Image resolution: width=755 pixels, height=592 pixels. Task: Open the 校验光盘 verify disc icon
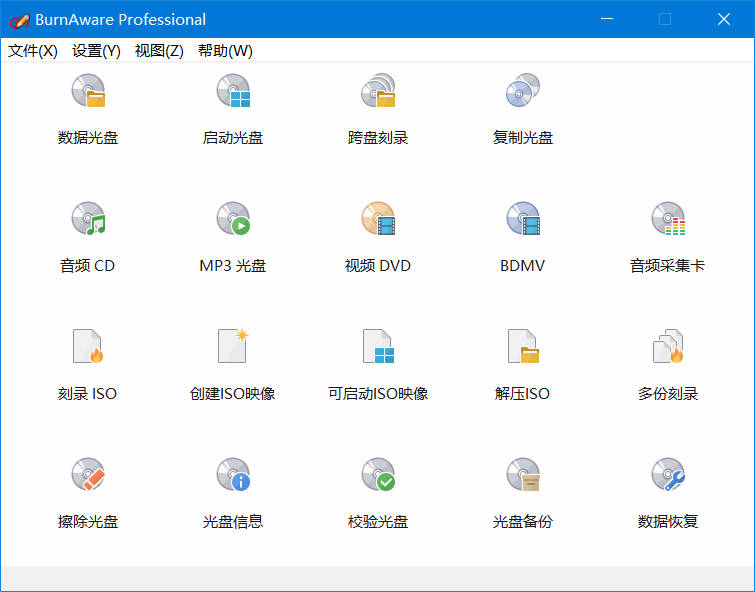point(378,474)
